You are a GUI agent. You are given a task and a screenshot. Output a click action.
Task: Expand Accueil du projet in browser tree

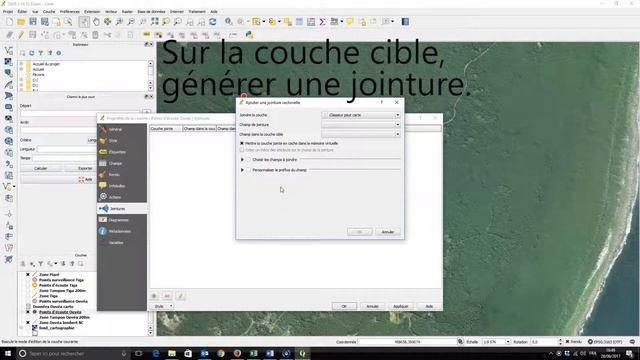point(22,64)
